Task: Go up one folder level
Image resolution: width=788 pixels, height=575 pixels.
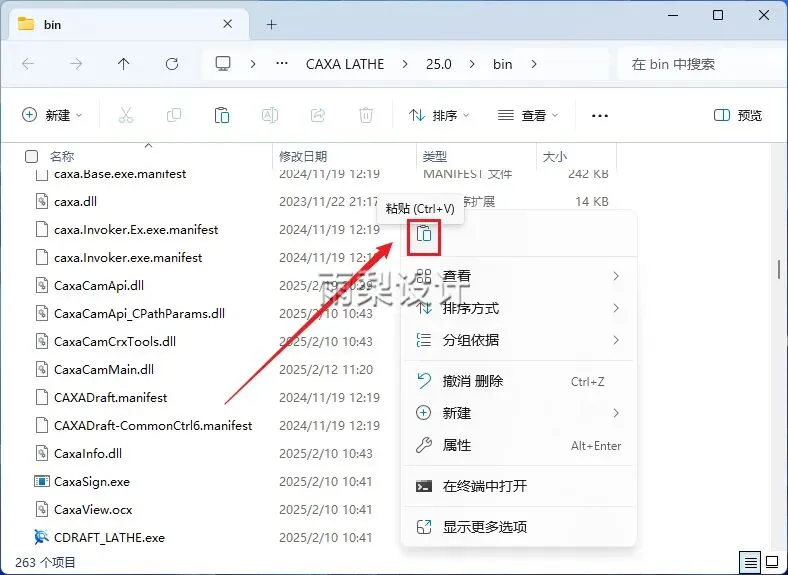Action: tap(124, 64)
